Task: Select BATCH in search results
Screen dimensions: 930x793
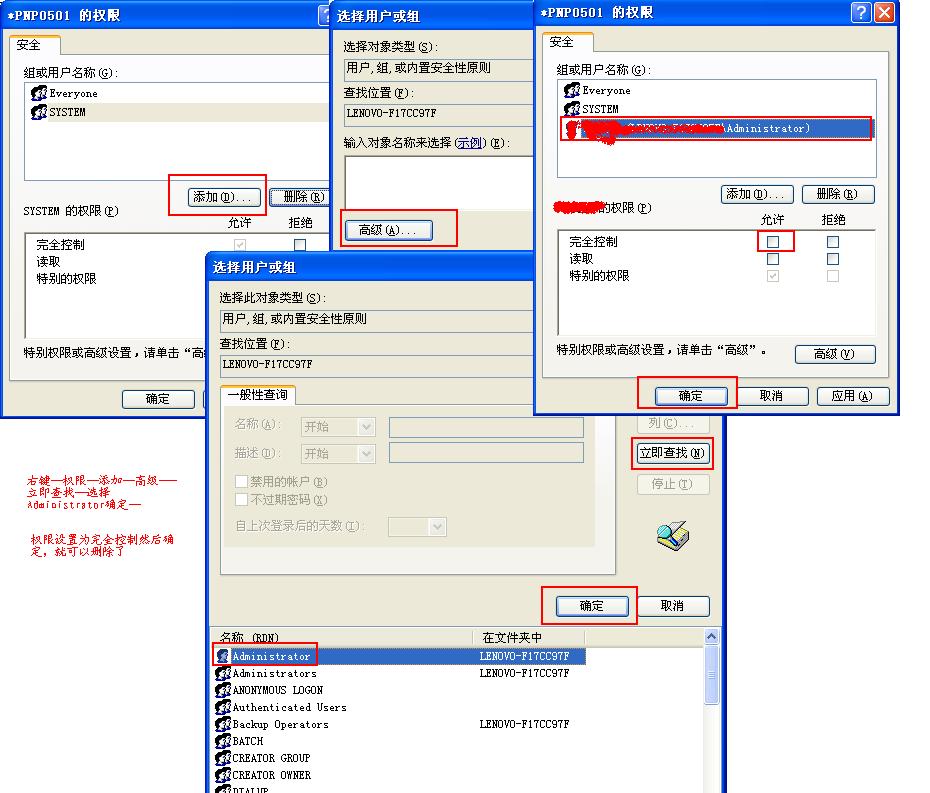Action: click(400, 741)
